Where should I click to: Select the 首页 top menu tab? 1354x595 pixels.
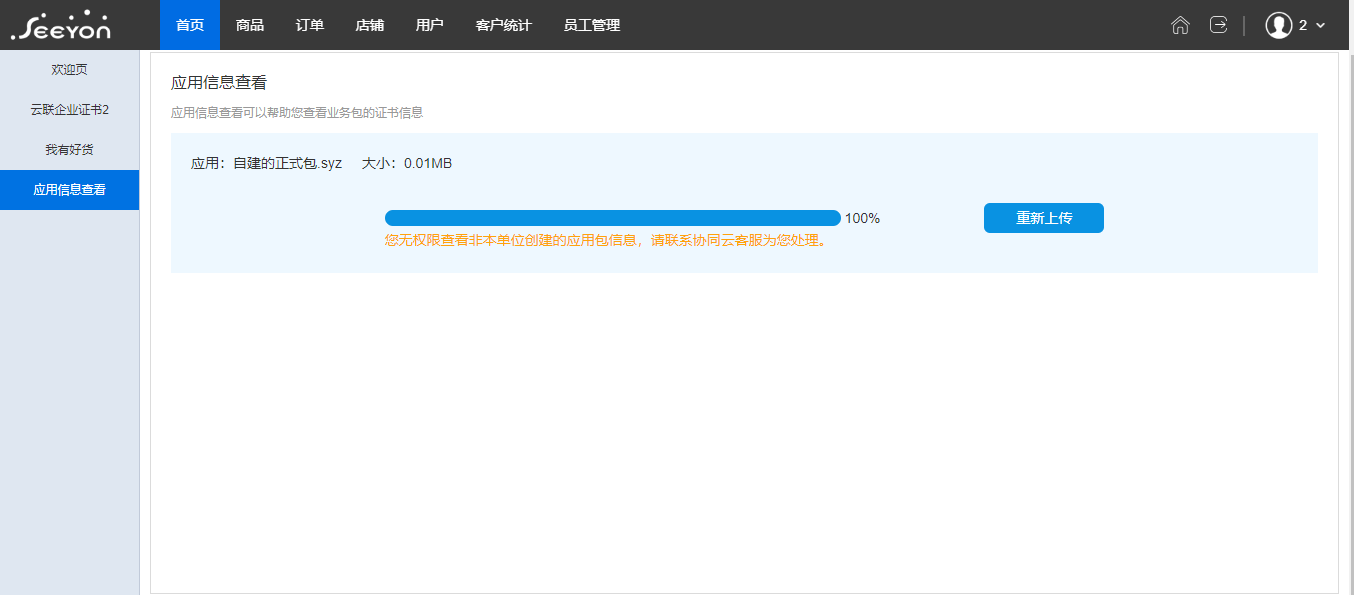pyautogui.click(x=190, y=25)
